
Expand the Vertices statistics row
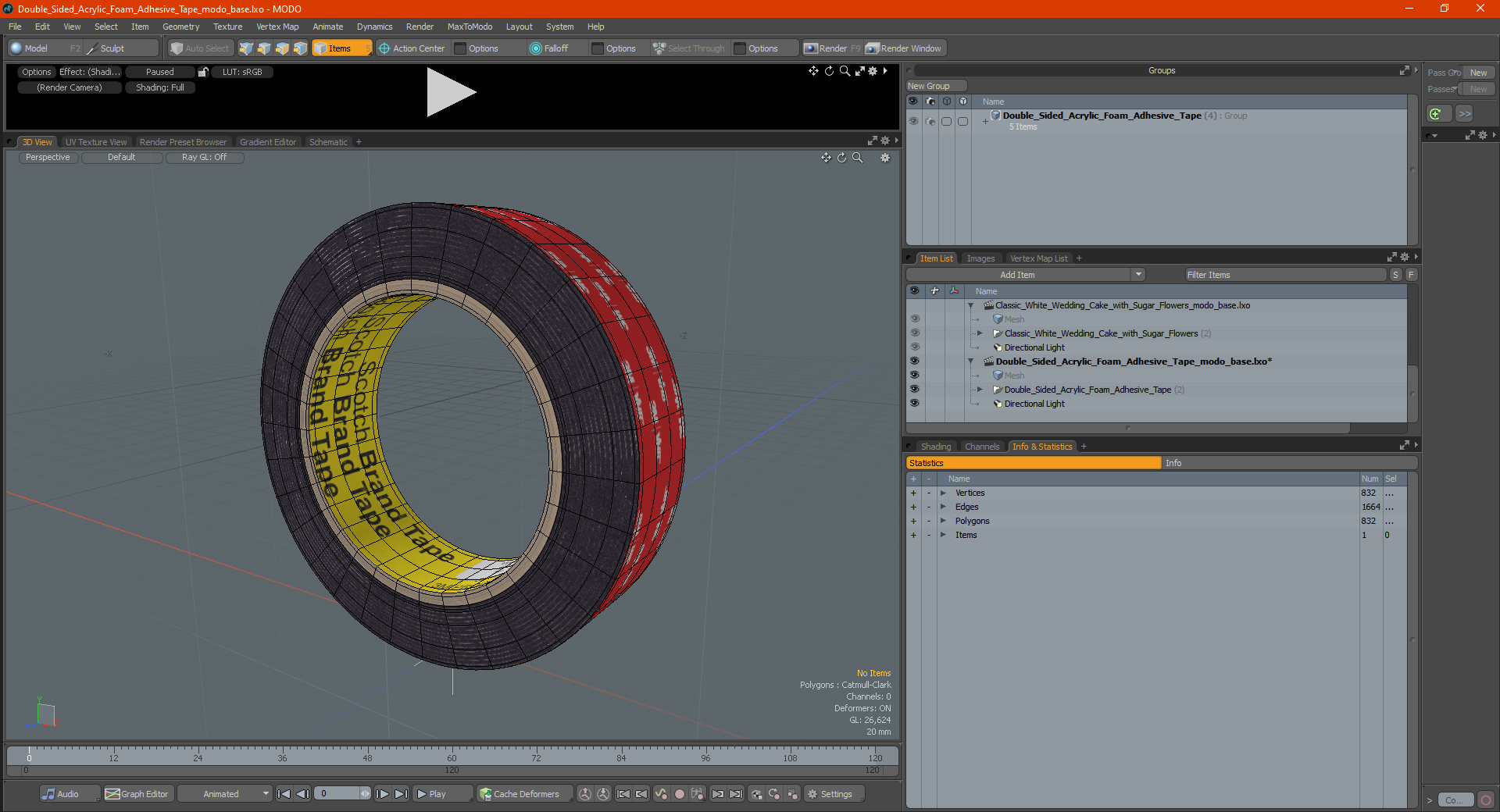click(x=943, y=493)
